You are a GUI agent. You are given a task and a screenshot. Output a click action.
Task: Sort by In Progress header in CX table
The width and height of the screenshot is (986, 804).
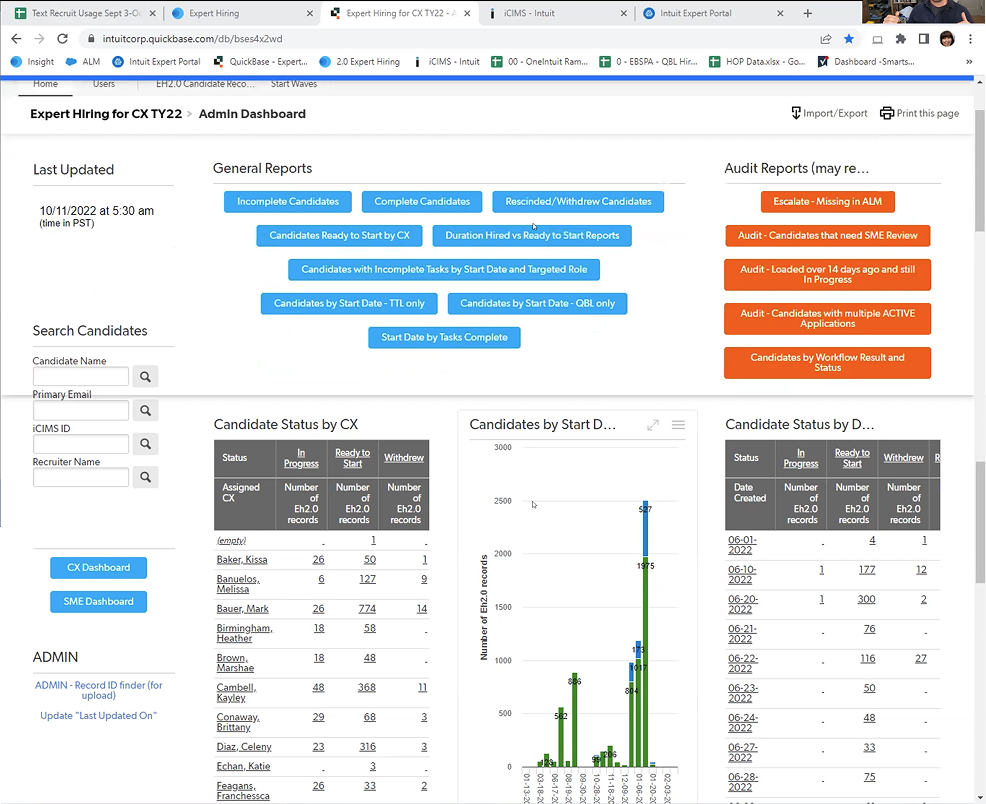pyautogui.click(x=301, y=458)
